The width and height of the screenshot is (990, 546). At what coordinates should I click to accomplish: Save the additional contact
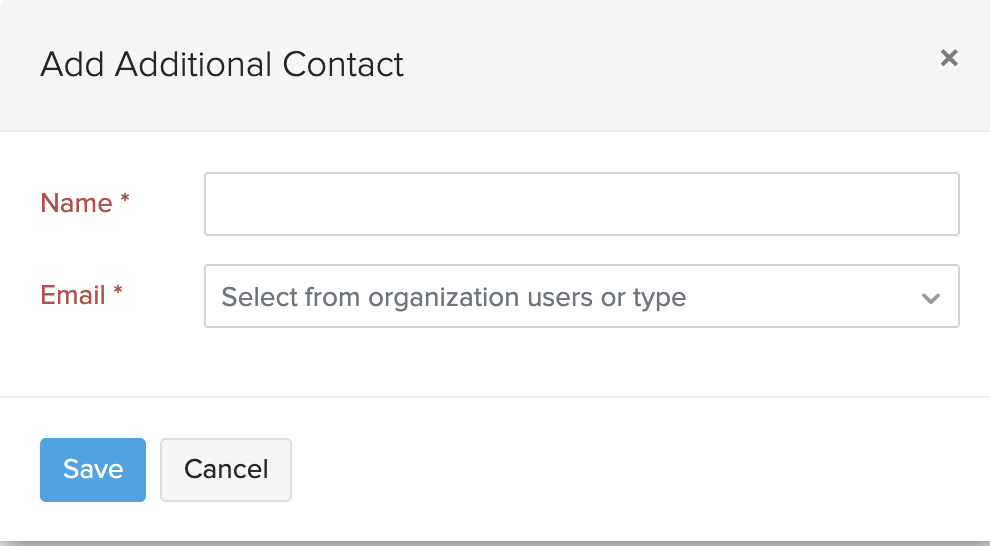[93, 469]
